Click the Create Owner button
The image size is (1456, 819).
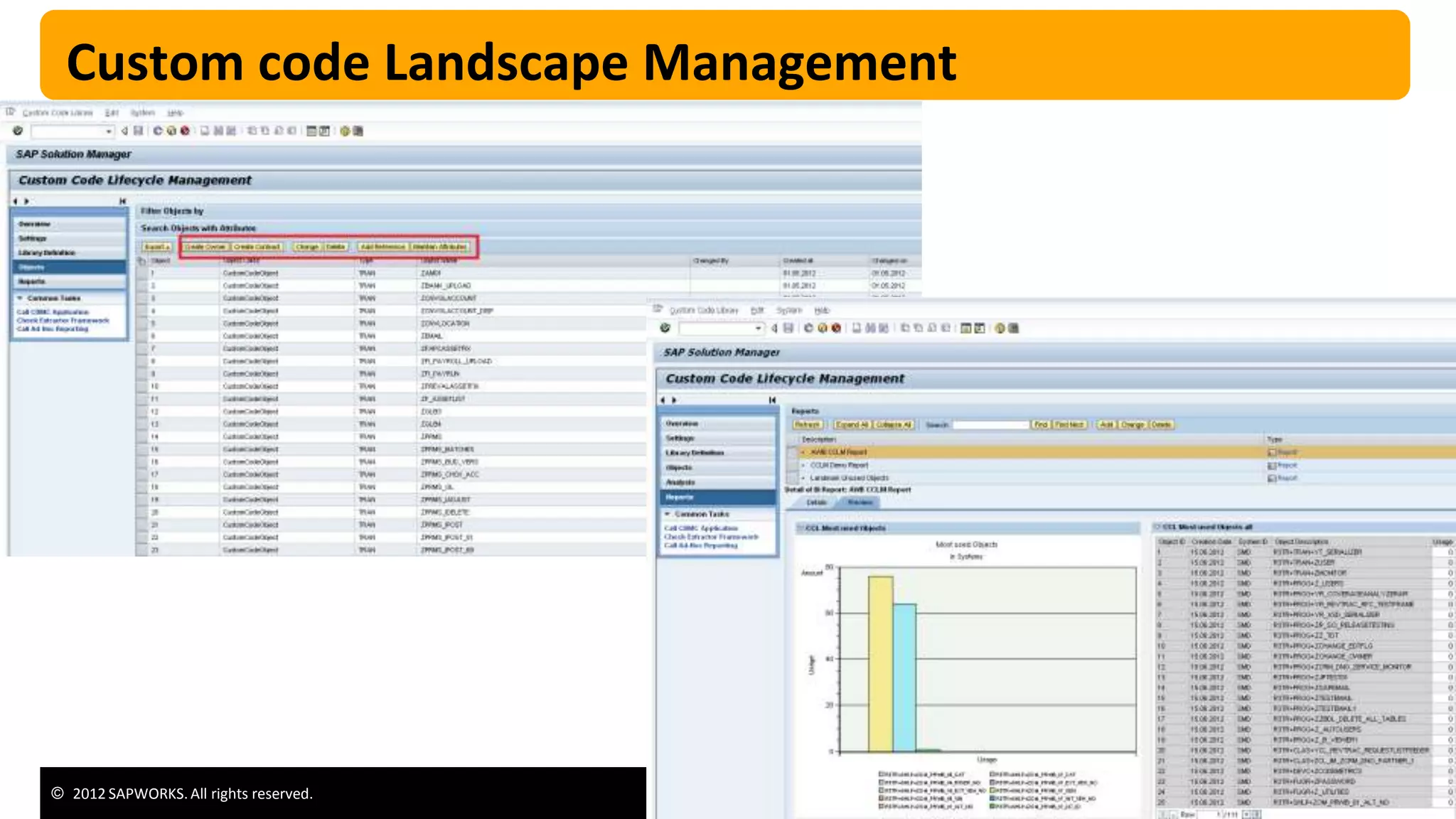coord(205,247)
